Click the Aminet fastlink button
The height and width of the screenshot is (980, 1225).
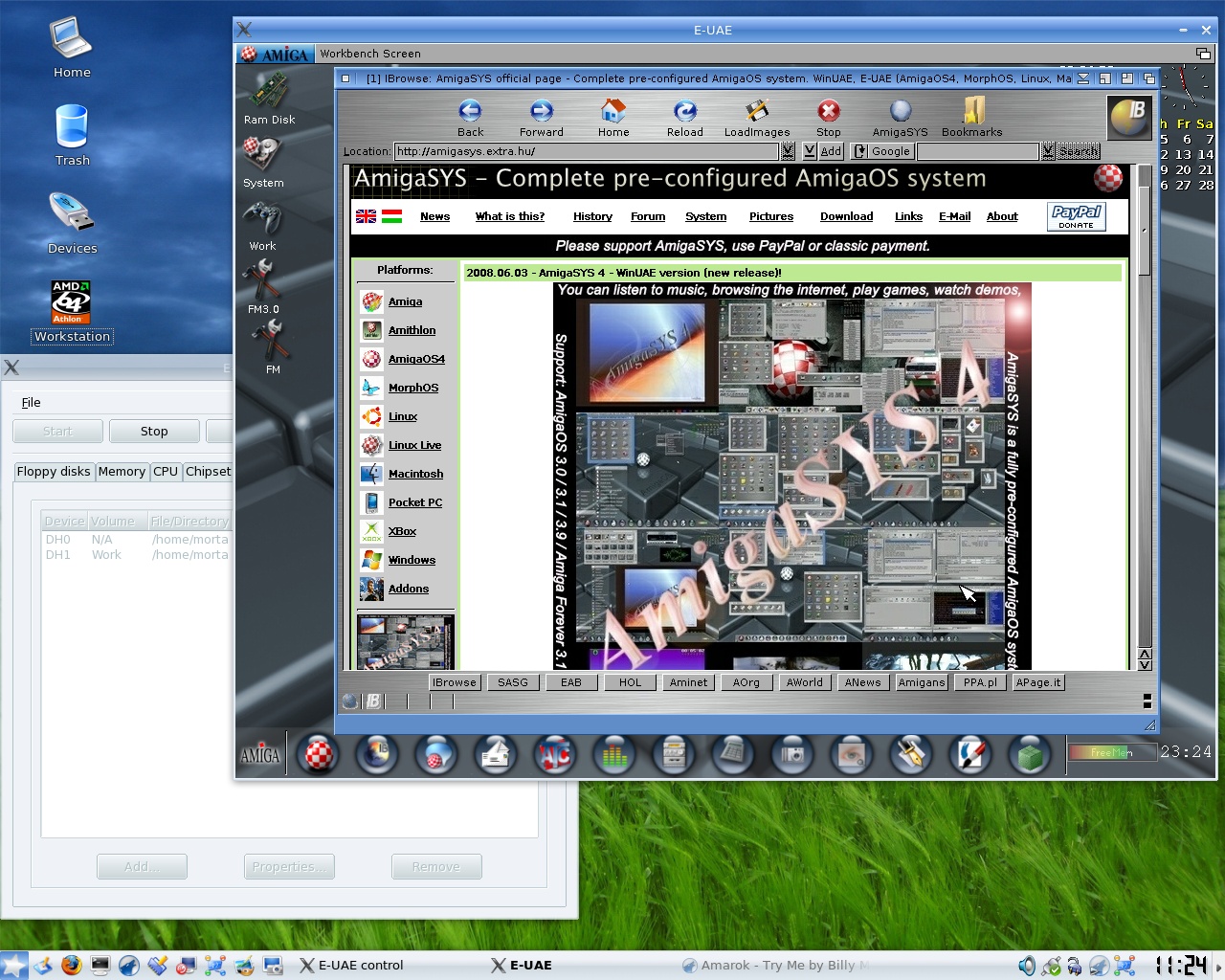689,682
